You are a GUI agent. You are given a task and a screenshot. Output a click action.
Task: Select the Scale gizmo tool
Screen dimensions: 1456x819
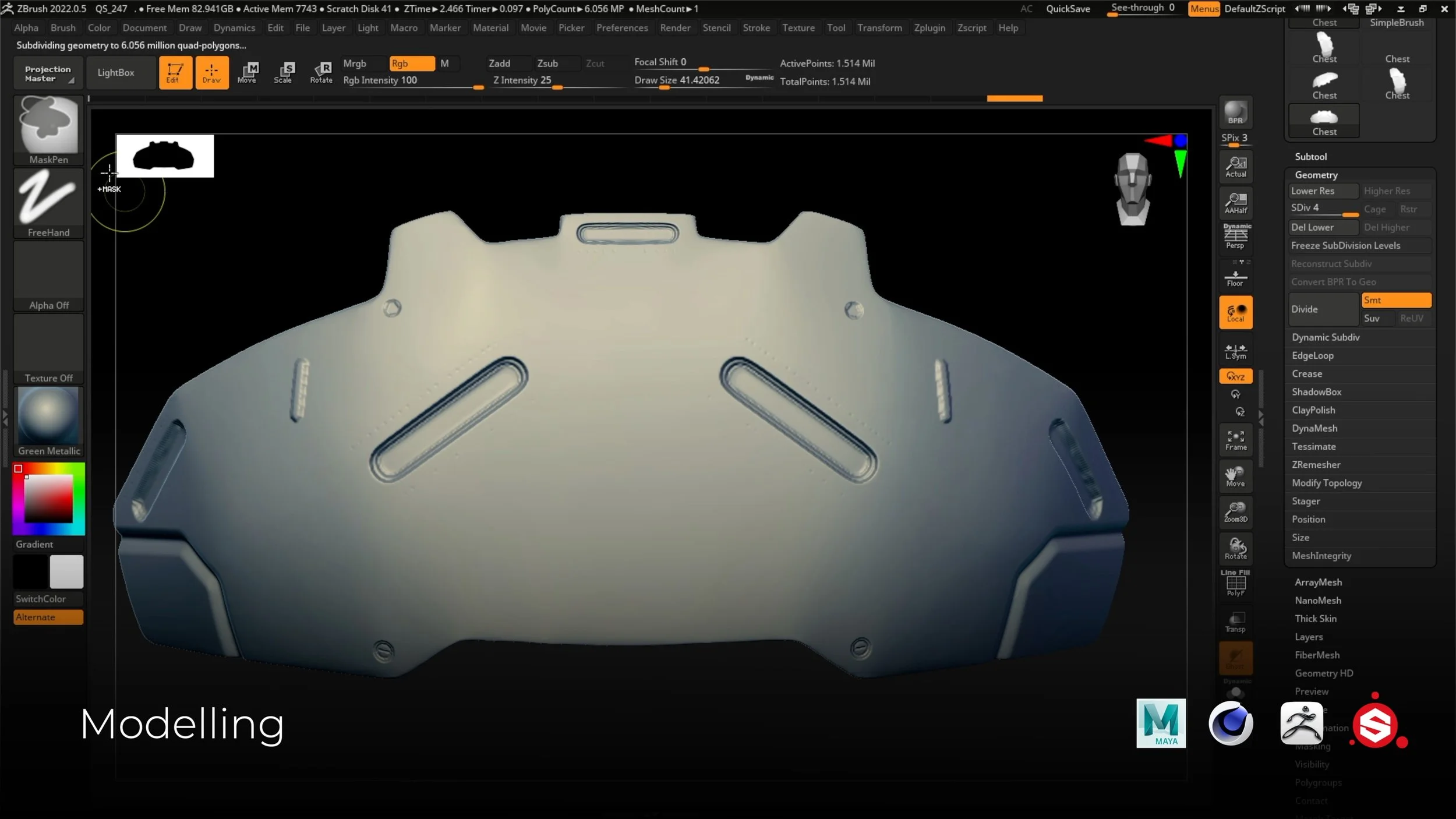(x=284, y=72)
